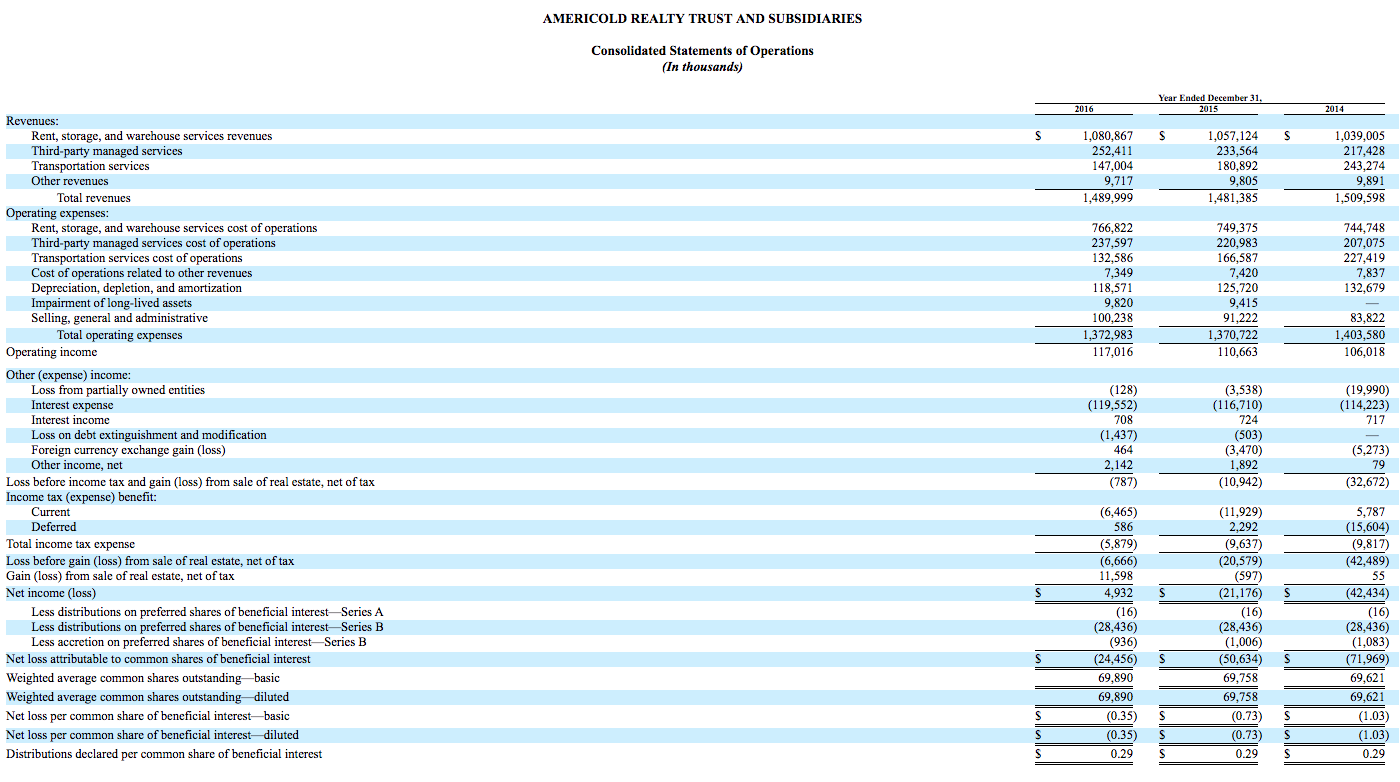The width and height of the screenshot is (1400, 782).
Task: Select total revenues value 1,509,598
Action: [1360, 198]
